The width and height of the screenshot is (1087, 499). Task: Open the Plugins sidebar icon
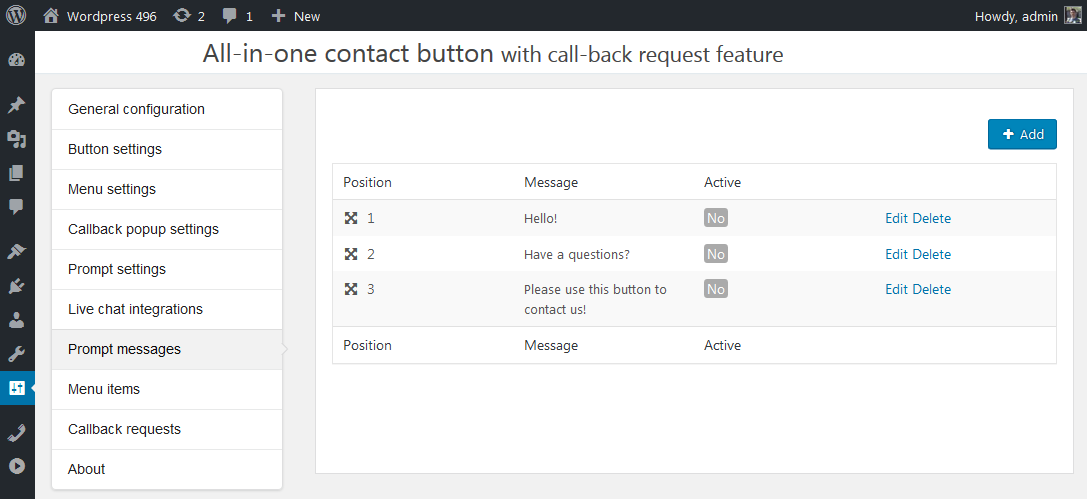click(x=16, y=287)
